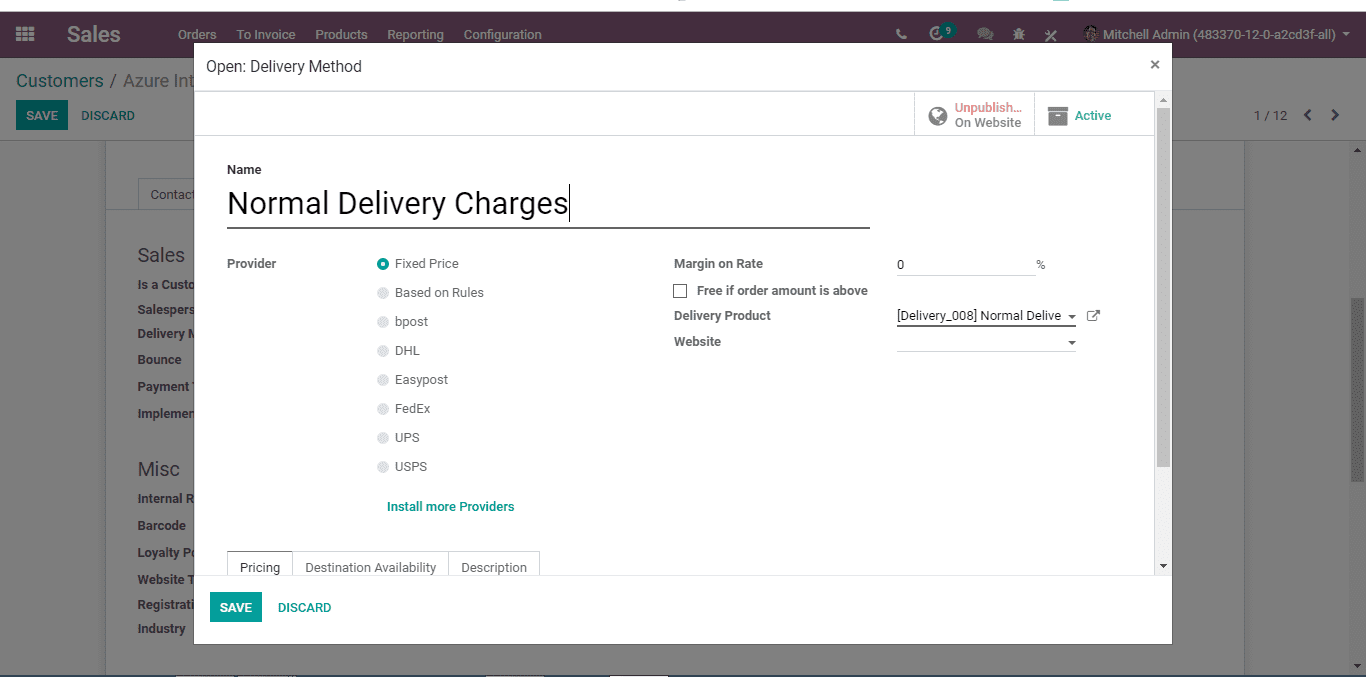Select Easypost provider option
Viewport: 1366px width, 677px height.
click(x=383, y=380)
